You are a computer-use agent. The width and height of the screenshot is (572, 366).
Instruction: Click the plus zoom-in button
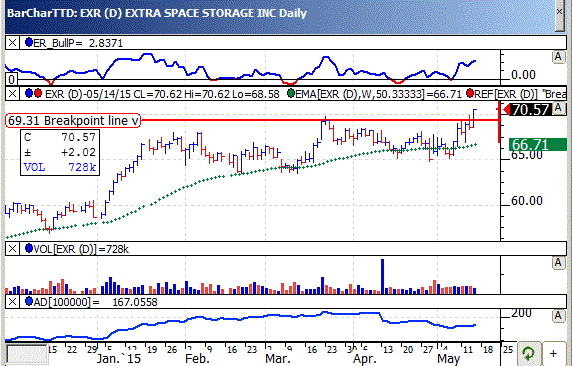[x=554, y=353]
